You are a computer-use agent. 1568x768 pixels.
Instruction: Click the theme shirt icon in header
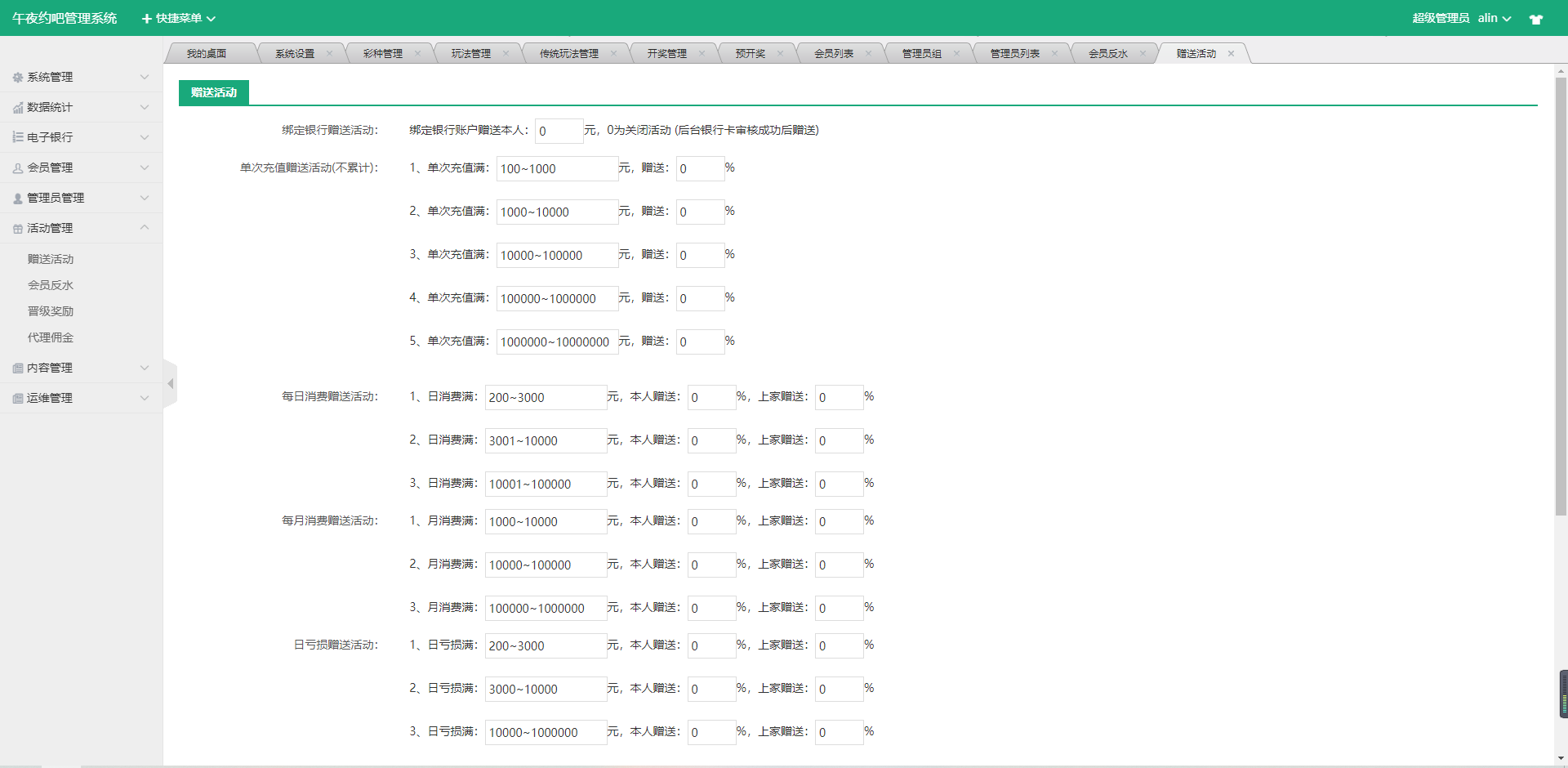coord(1535,19)
